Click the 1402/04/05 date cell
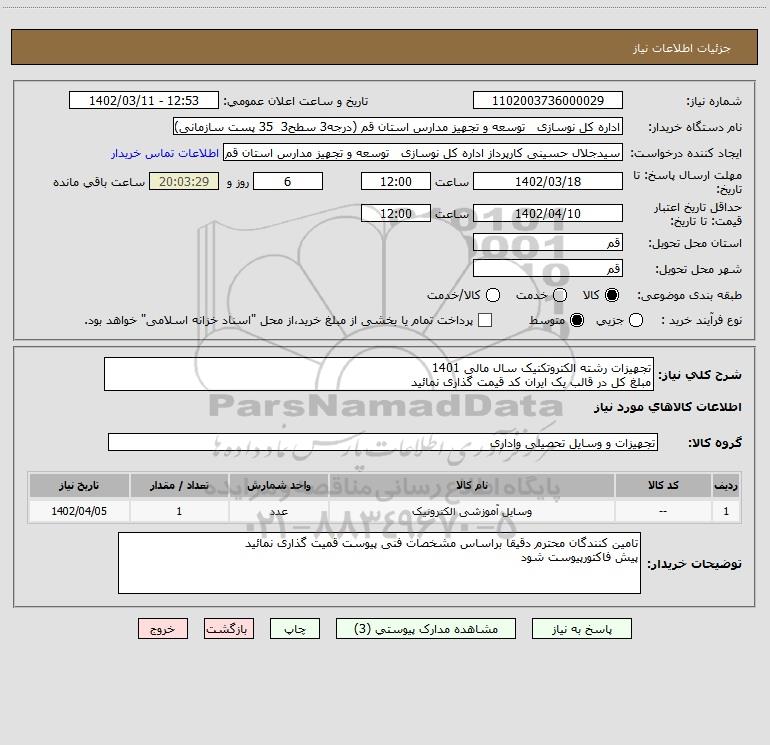 coord(79,511)
